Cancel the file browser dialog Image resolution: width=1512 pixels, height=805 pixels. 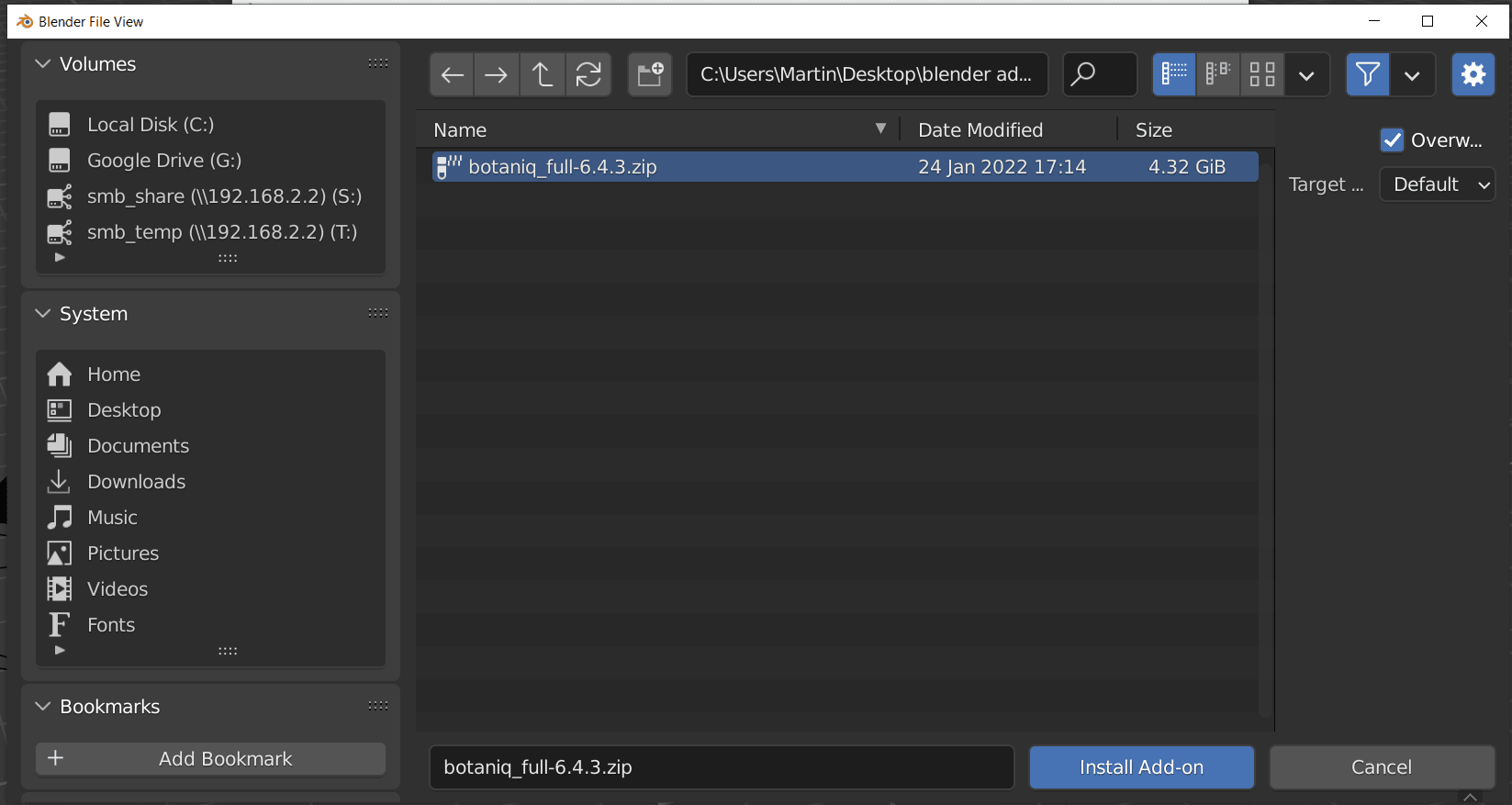(x=1382, y=767)
